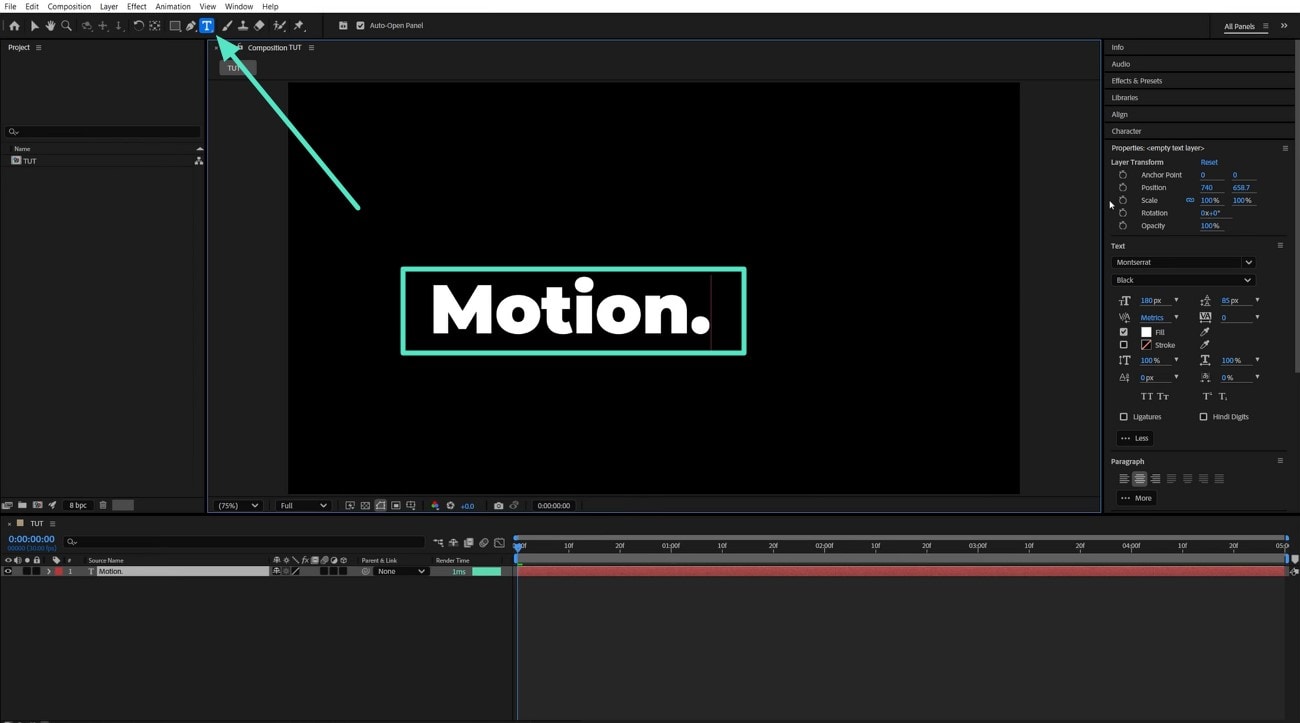Click the Fill color eyedropper
1300x723 pixels.
click(x=1205, y=332)
